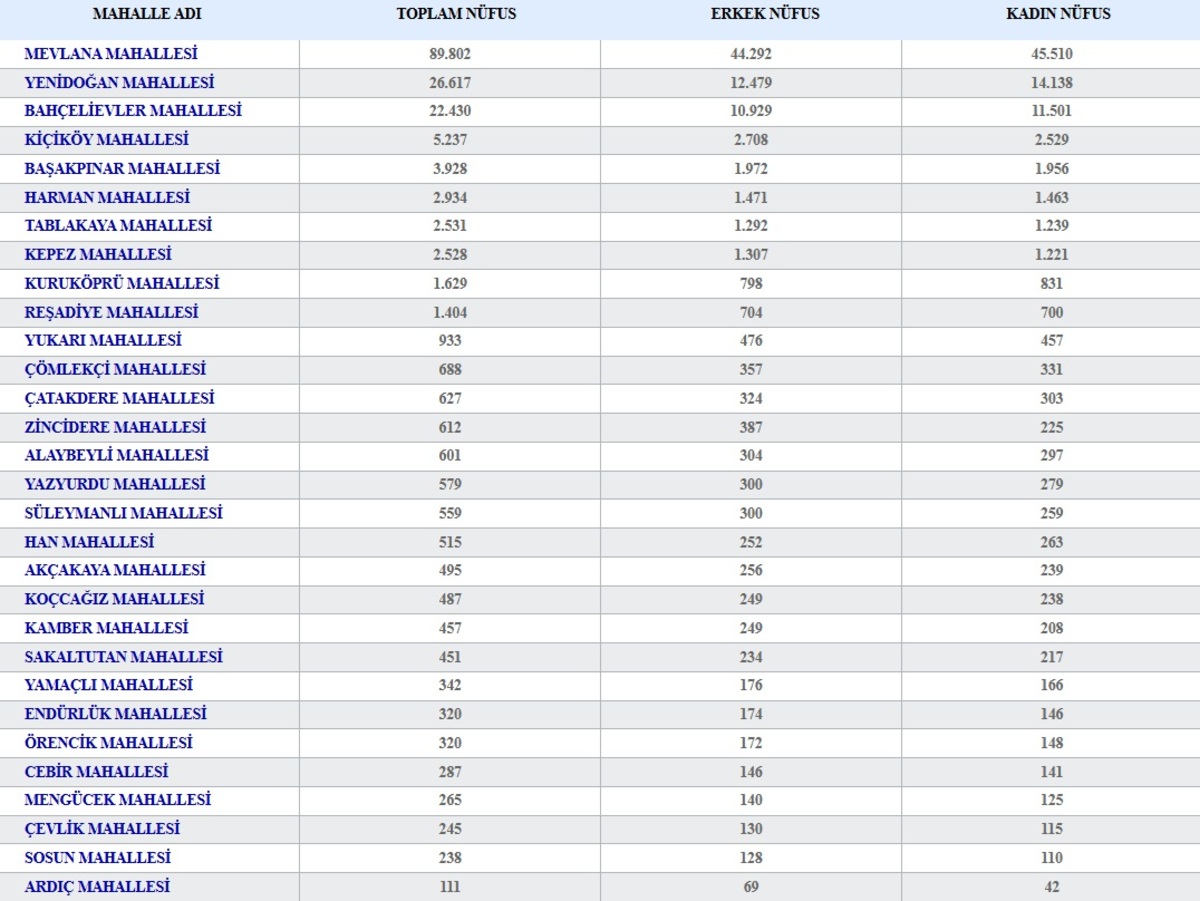The height and width of the screenshot is (901, 1200).
Task: Select the ÇÖMLEKÇİ MAHALLESİ link
Action: click(x=115, y=370)
